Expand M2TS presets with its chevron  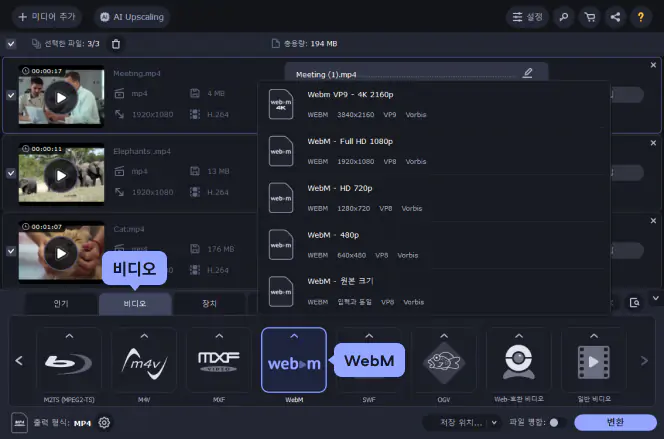click(x=69, y=336)
